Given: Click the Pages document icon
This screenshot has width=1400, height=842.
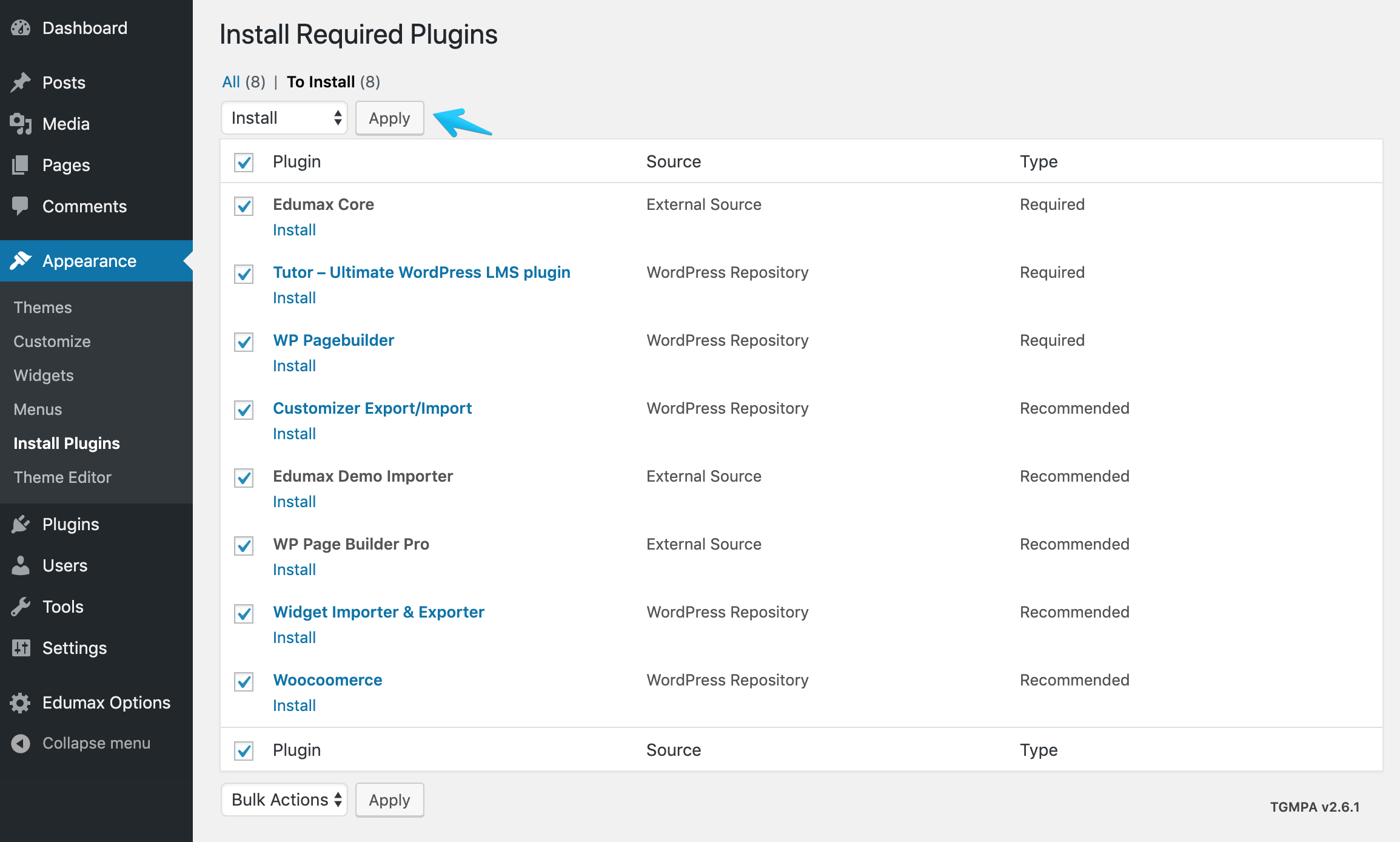Looking at the screenshot, I should [x=21, y=165].
